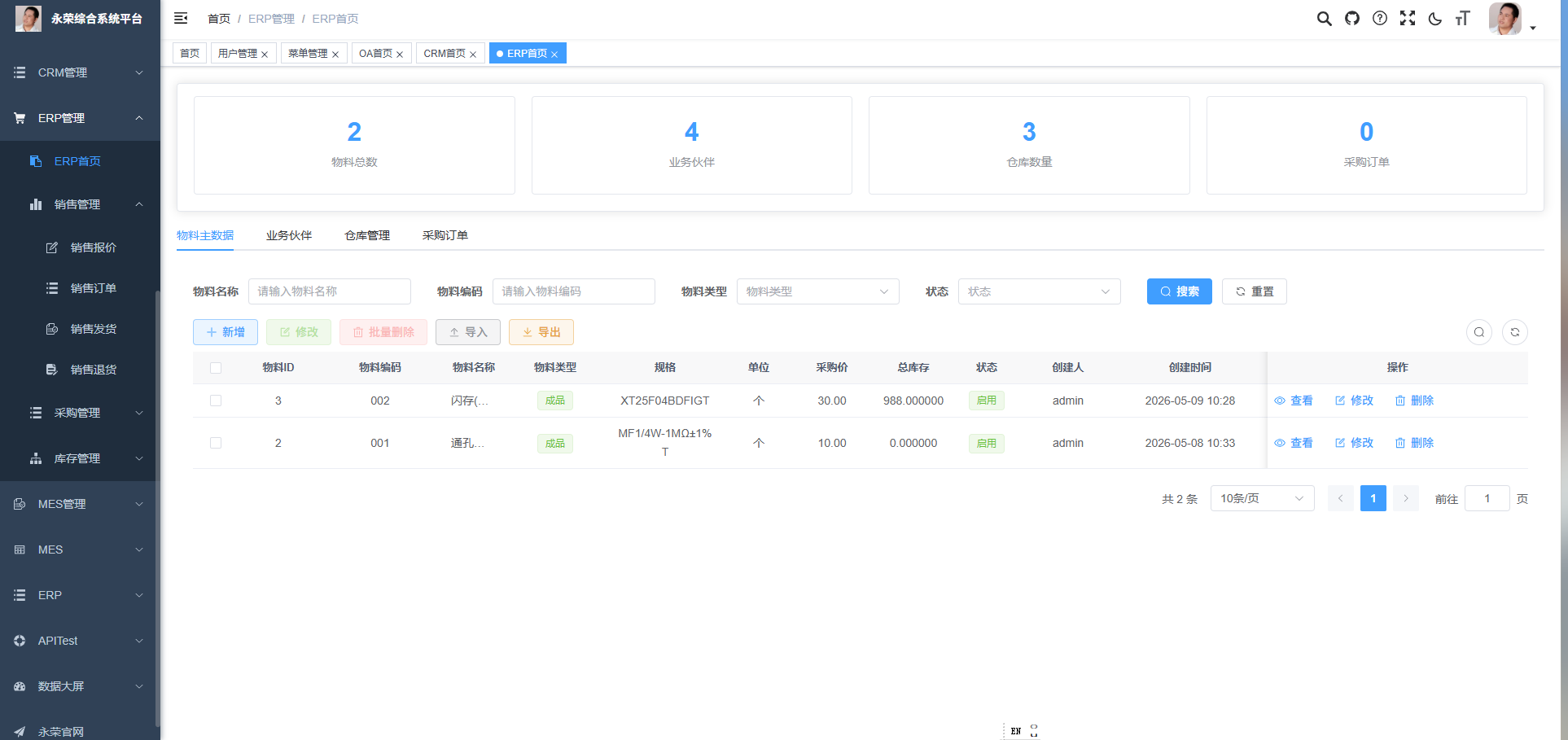This screenshot has width=1568, height=740.
Task: Select the 仓库管理 data tab
Action: [367, 235]
